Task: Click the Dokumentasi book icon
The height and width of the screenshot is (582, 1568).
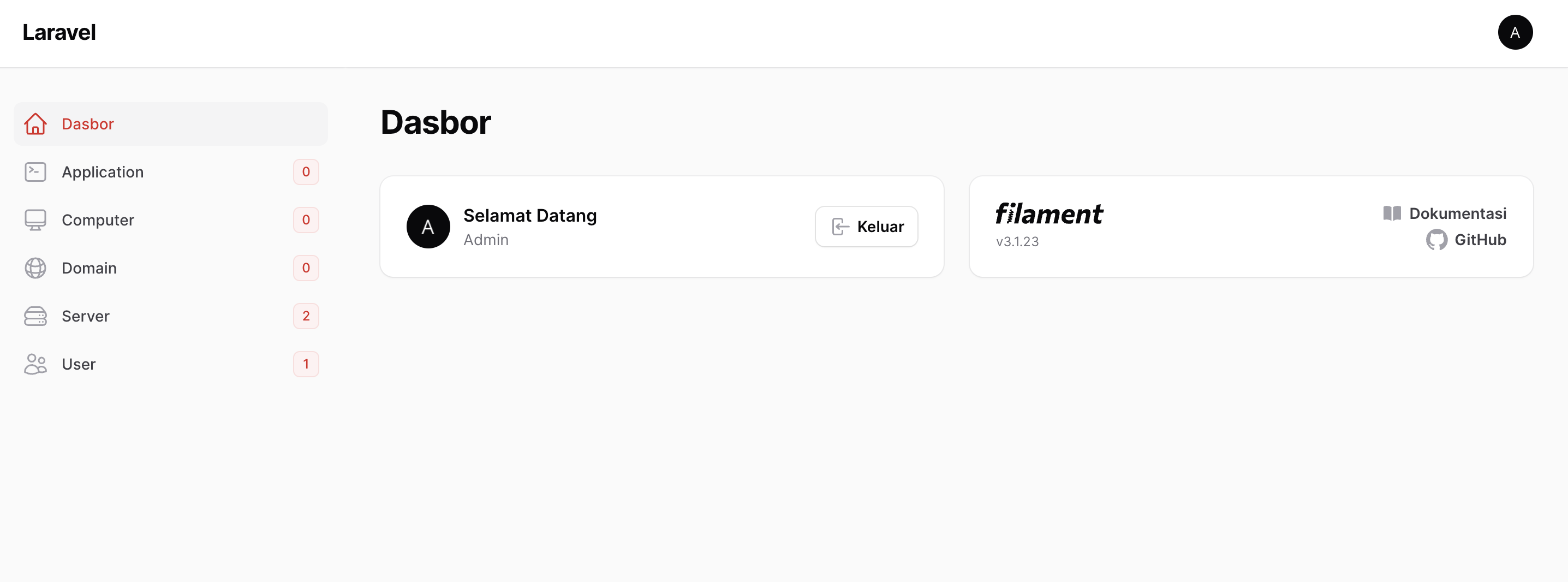Action: tap(1392, 213)
